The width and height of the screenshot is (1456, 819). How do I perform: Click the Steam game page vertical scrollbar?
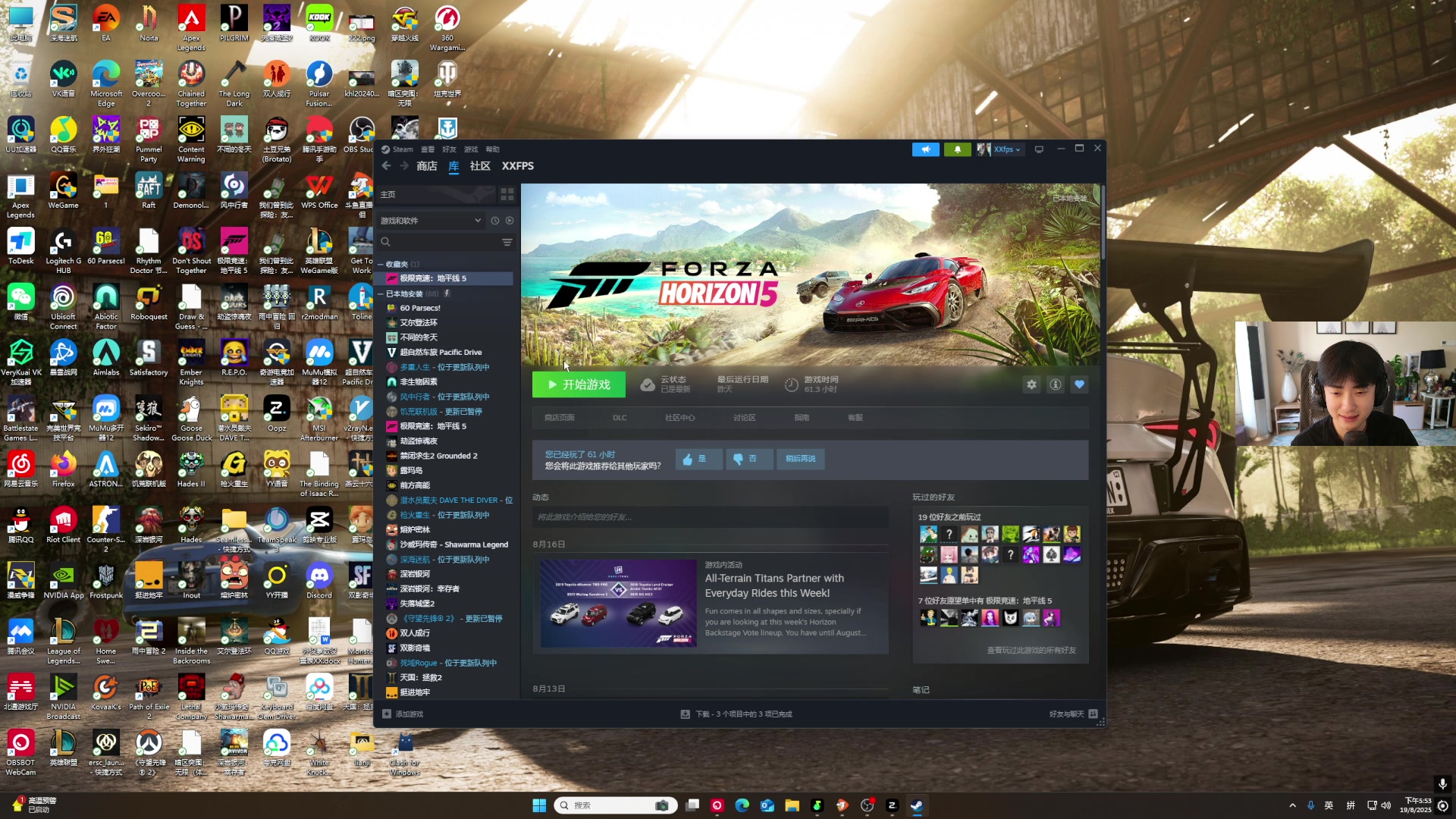click(1103, 224)
